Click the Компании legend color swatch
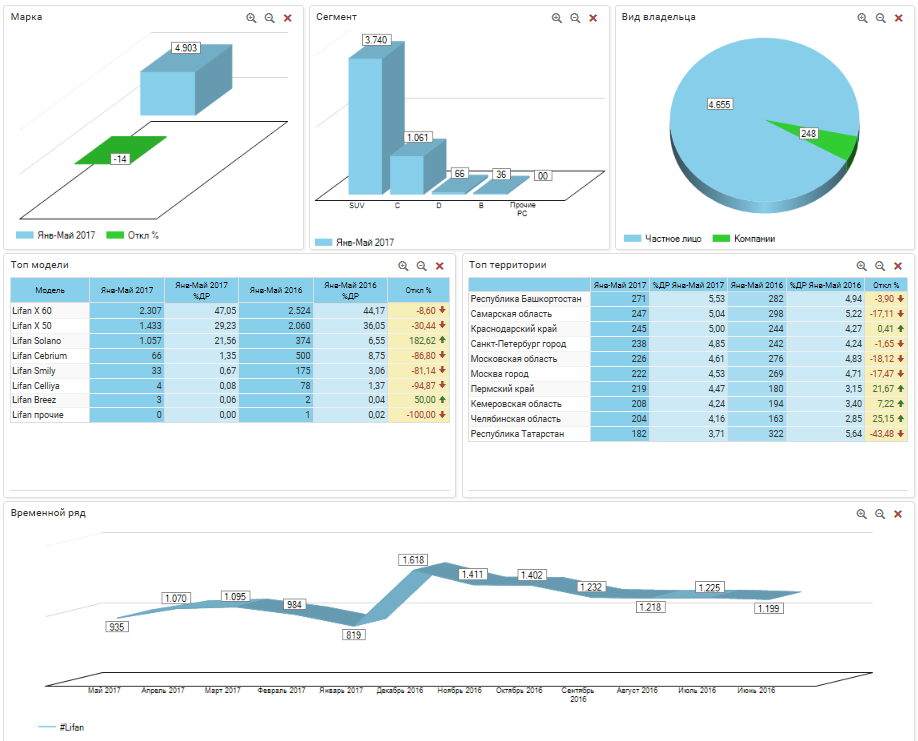The image size is (918, 741). pos(720,239)
